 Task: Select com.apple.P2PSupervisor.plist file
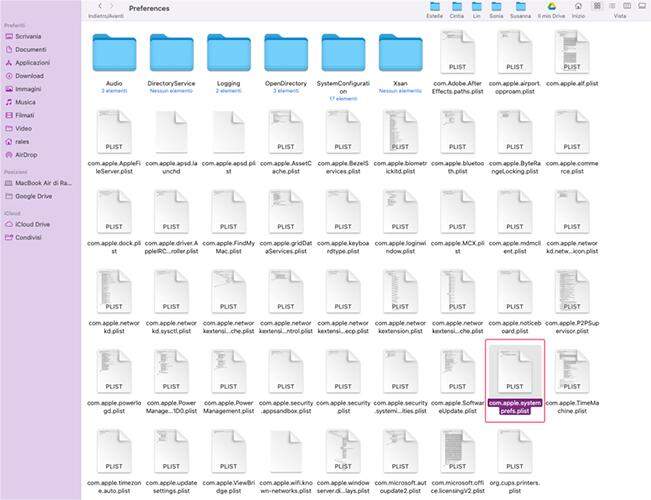click(572, 292)
